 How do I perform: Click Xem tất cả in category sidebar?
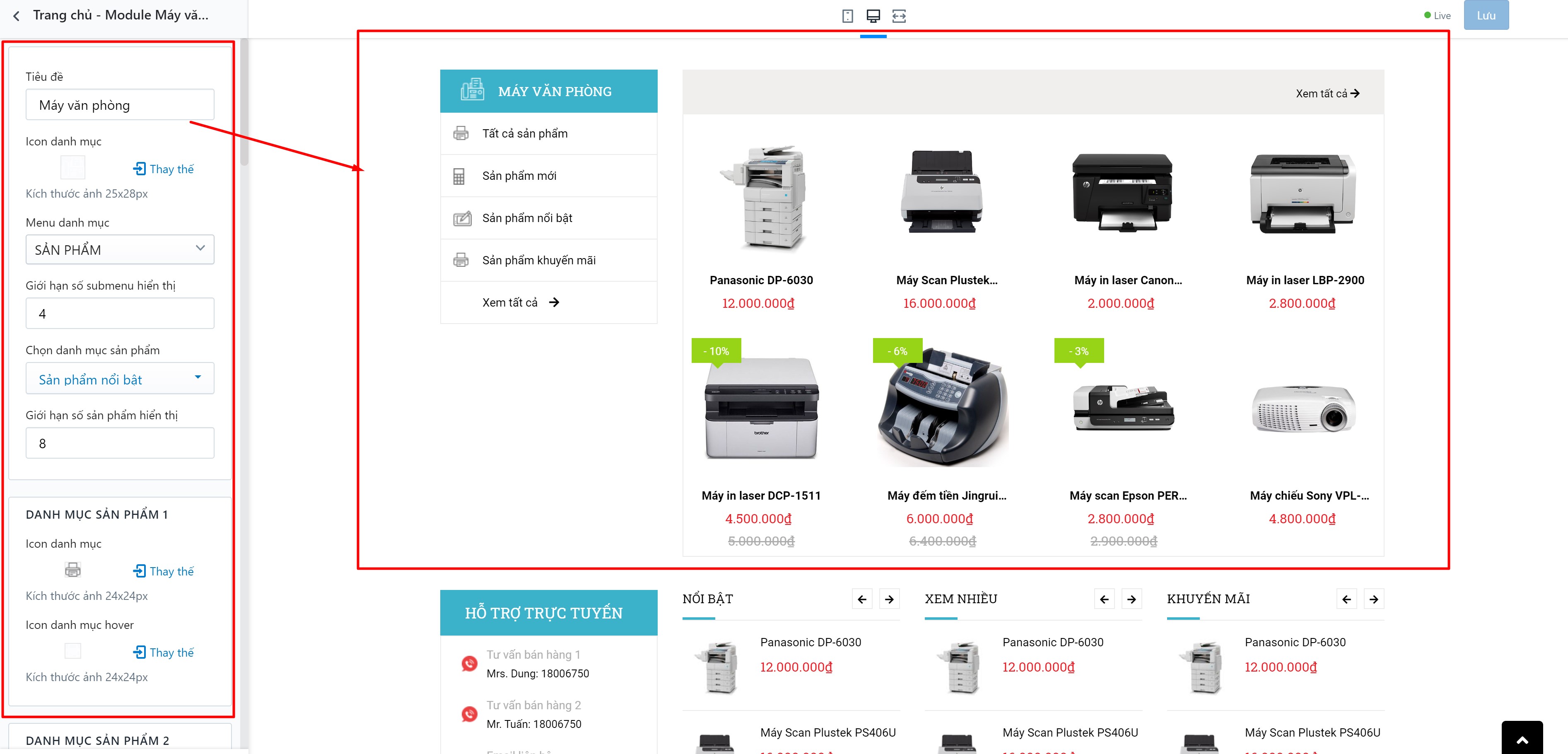509,302
